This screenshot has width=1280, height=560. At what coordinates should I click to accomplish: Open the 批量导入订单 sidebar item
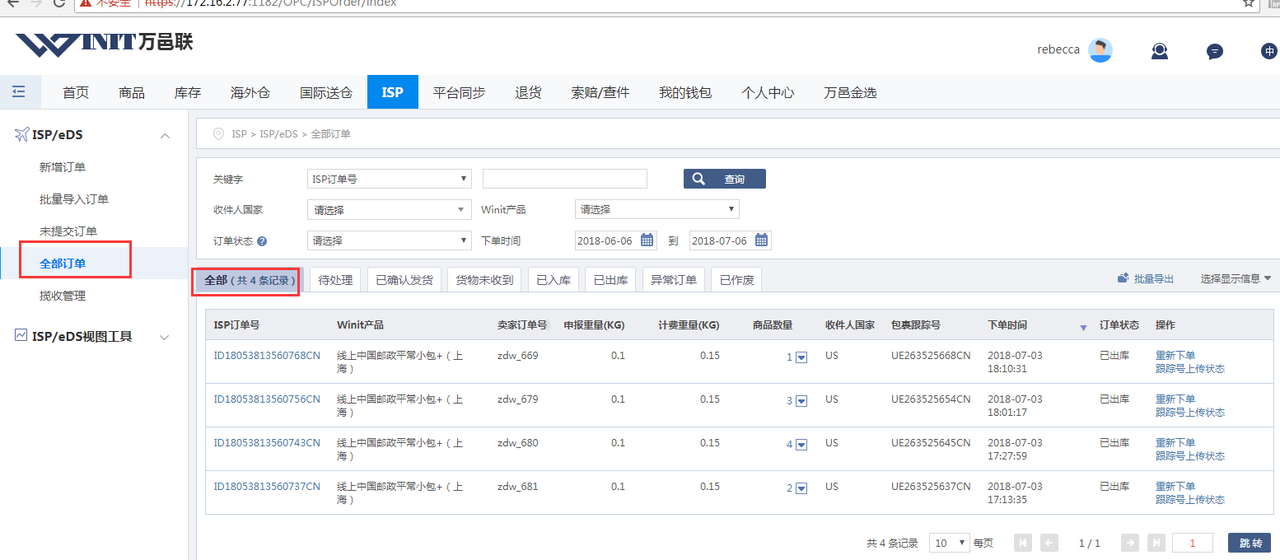point(74,199)
